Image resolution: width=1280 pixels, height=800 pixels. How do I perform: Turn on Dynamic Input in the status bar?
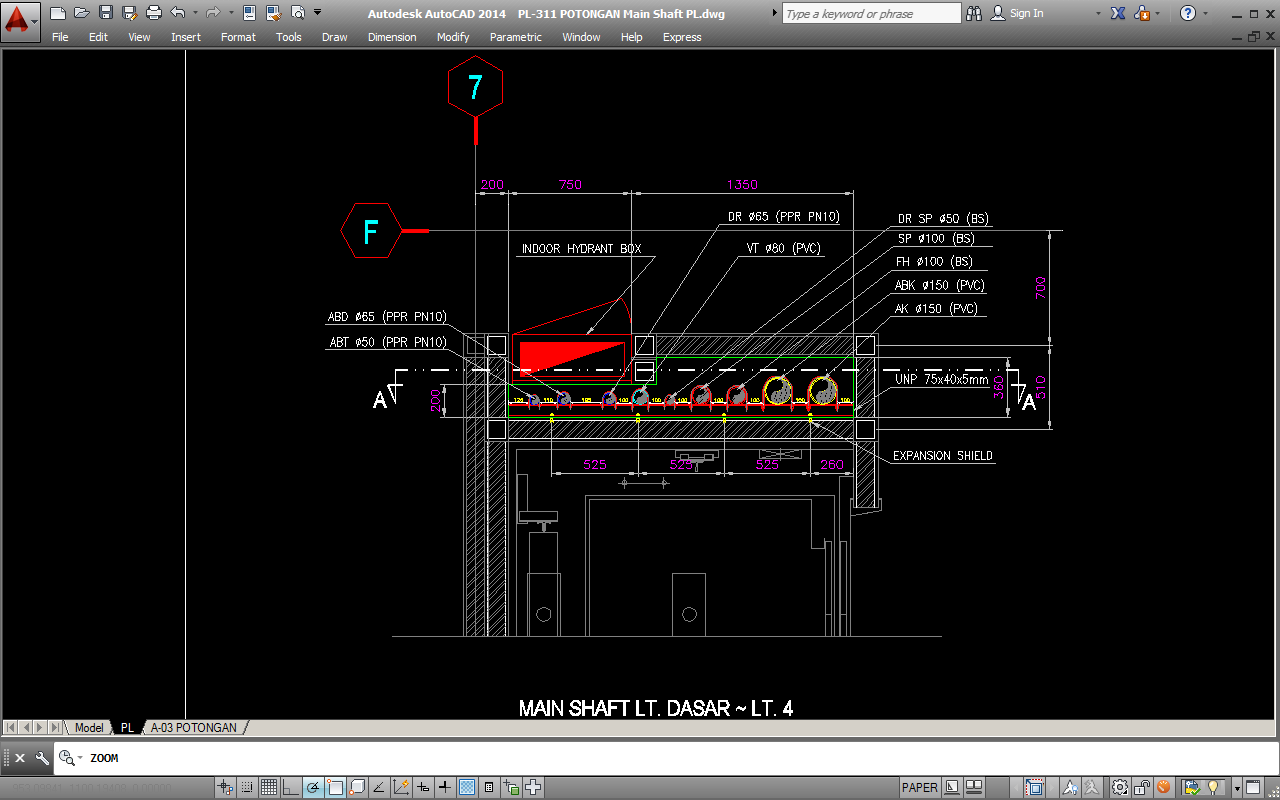pos(422,787)
